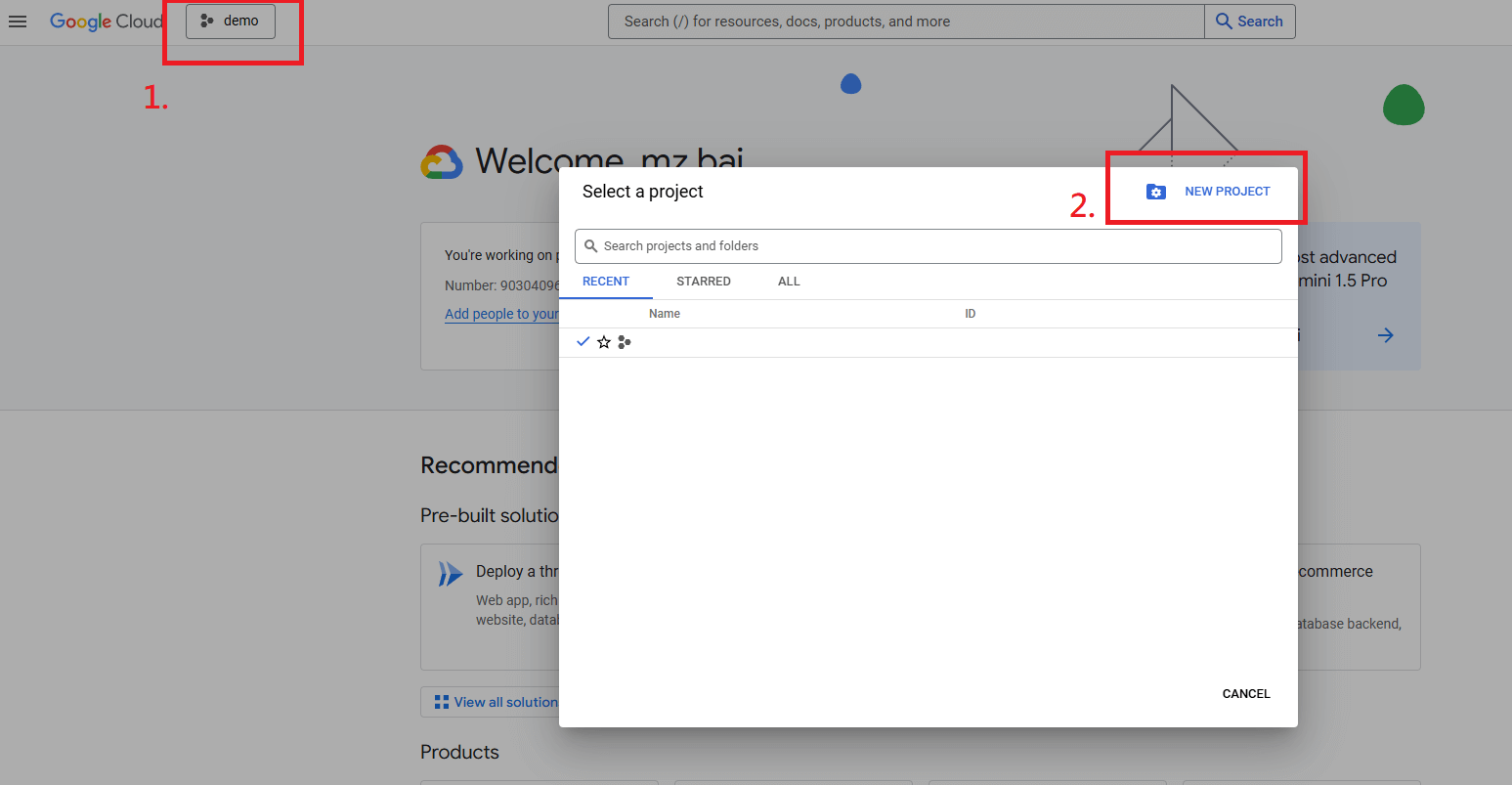Click the NEW PROJECT button
Image resolution: width=1512 pixels, height=785 pixels.
click(1208, 192)
